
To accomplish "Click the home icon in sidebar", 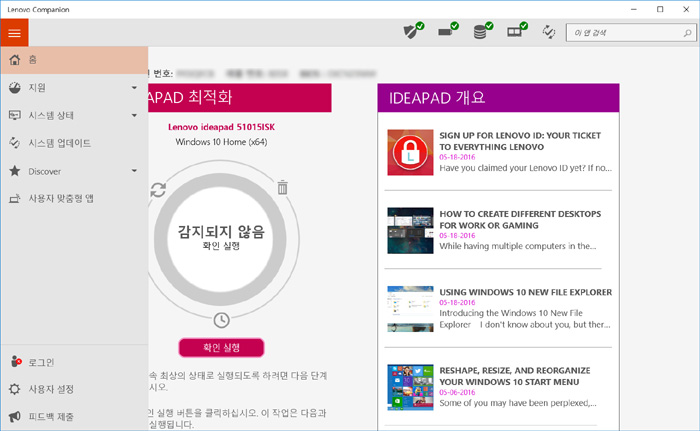I will point(15,60).
